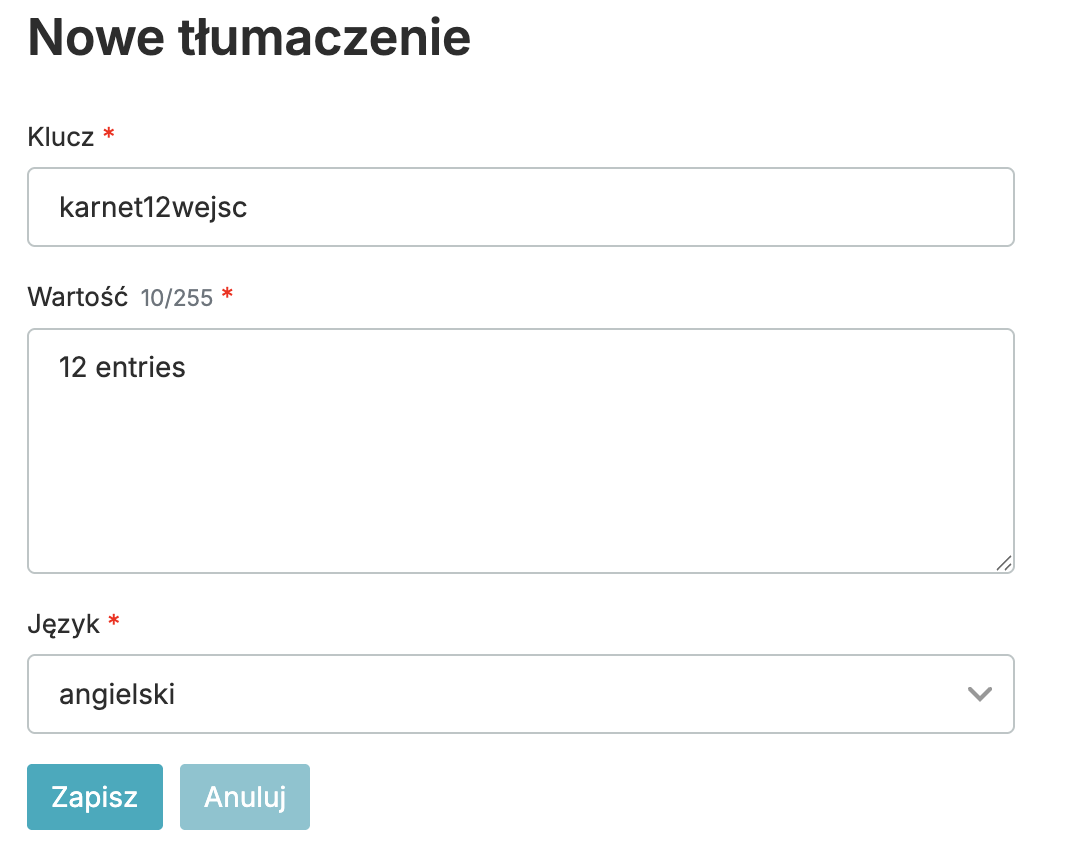Open the Język language dropdown
The width and height of the screenshot is (1080, 856).
click(x=520, y=694)
